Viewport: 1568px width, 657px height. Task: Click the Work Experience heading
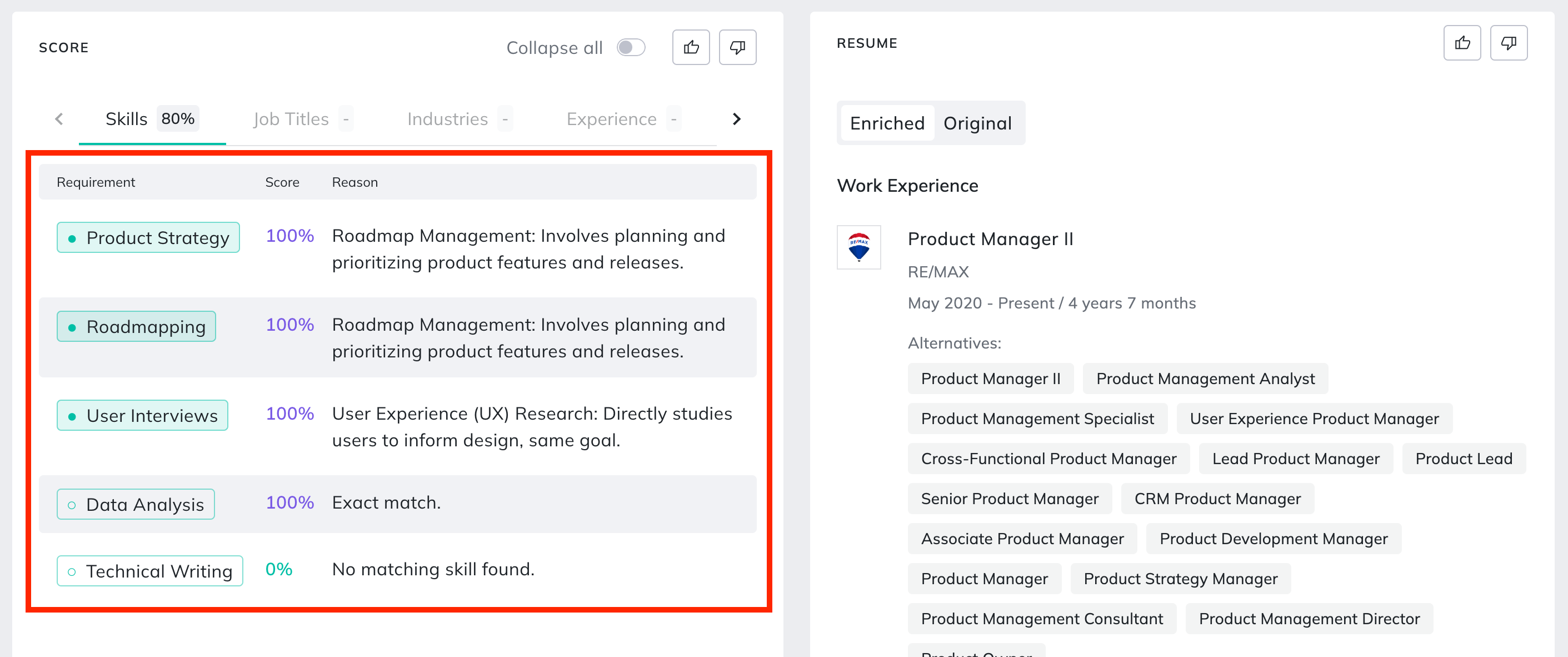[x=907, y=185]
